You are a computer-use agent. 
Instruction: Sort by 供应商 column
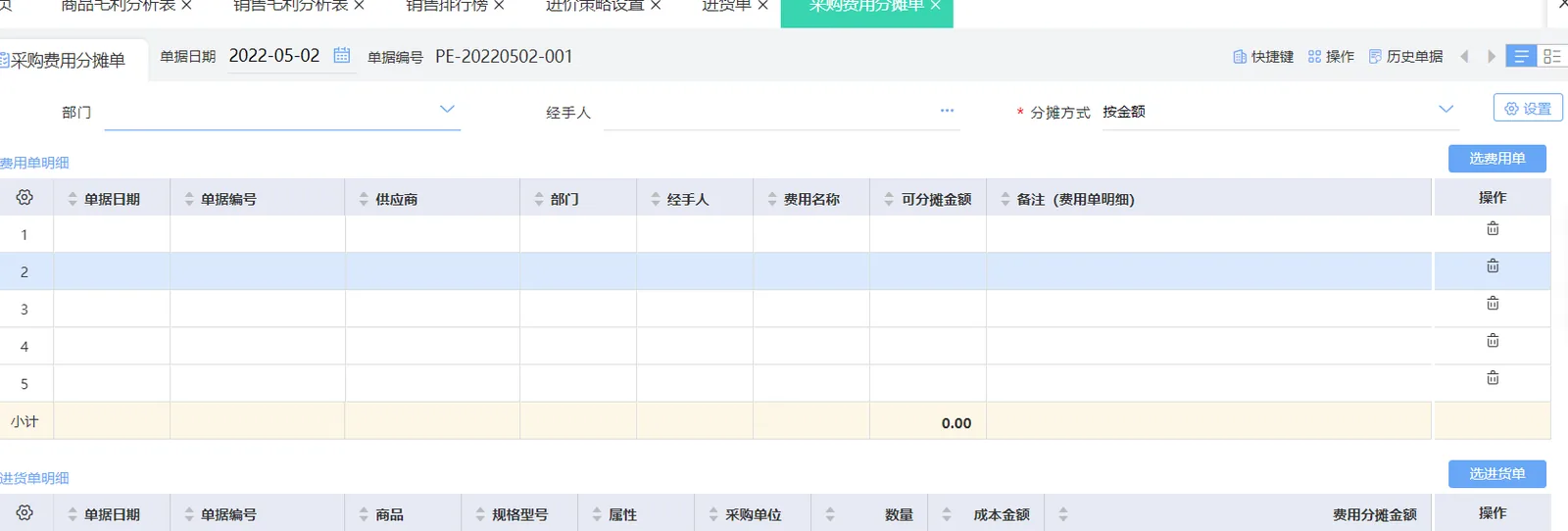364,199
